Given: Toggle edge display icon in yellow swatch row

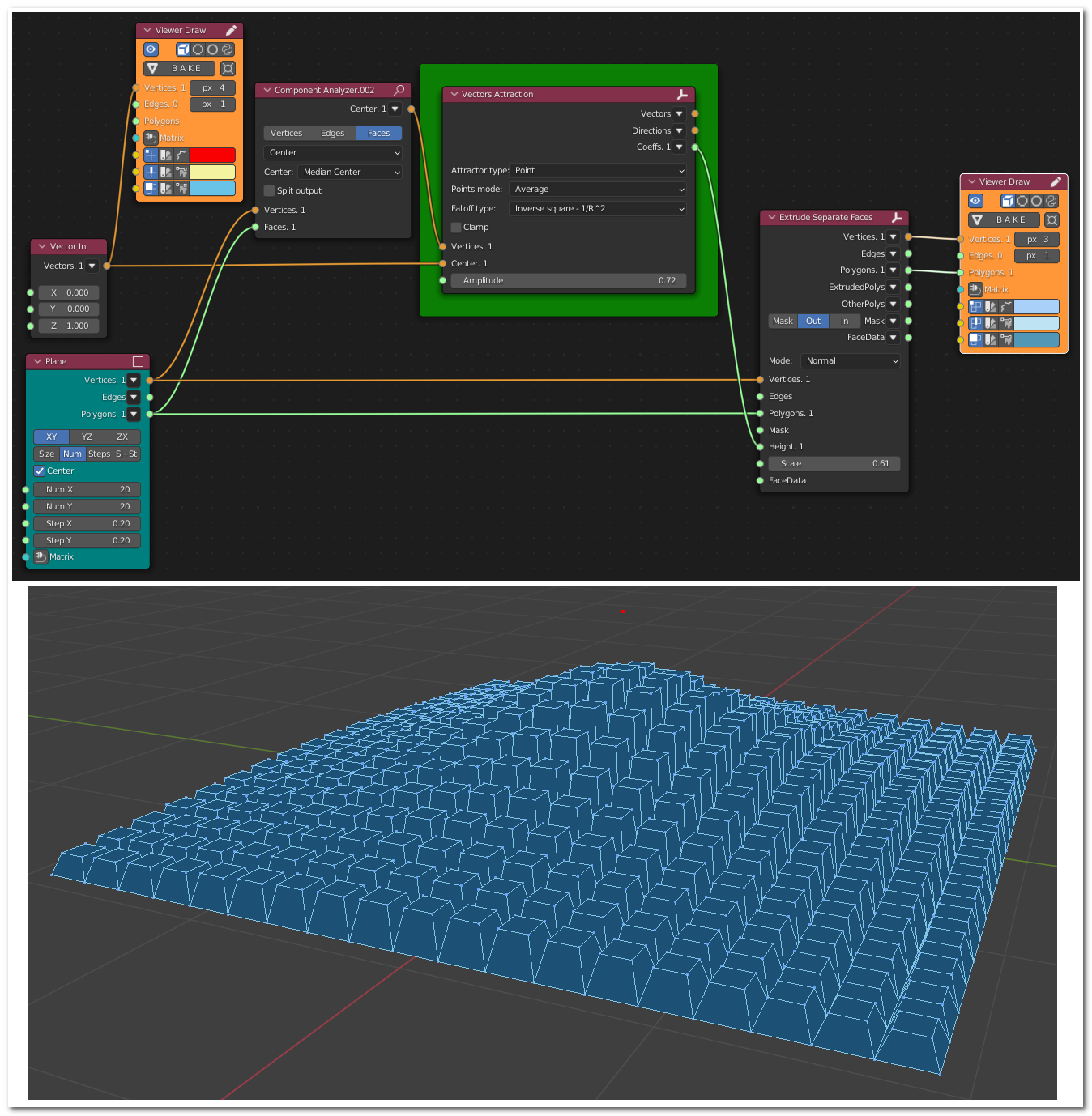Looking at the screenshot, I should click(x=151, y=172).
